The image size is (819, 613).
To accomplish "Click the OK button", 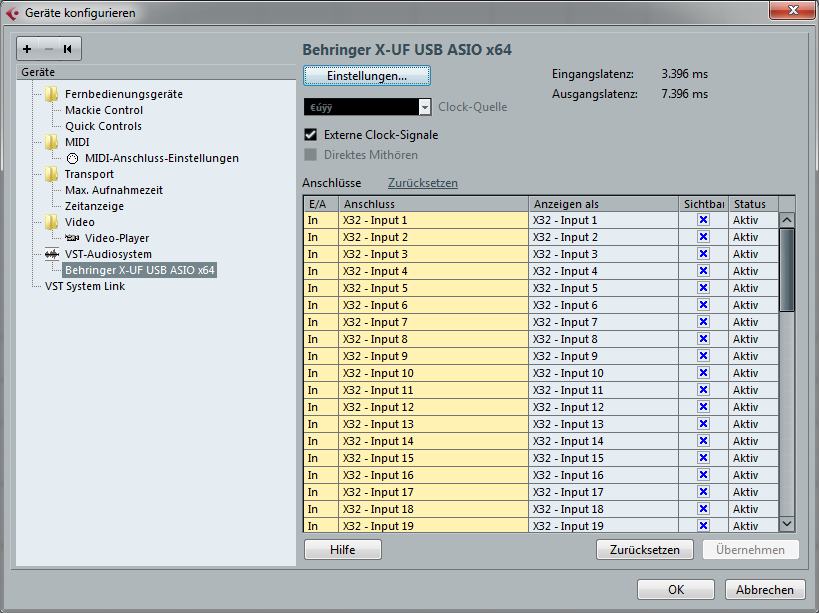I will coord(676,590).
